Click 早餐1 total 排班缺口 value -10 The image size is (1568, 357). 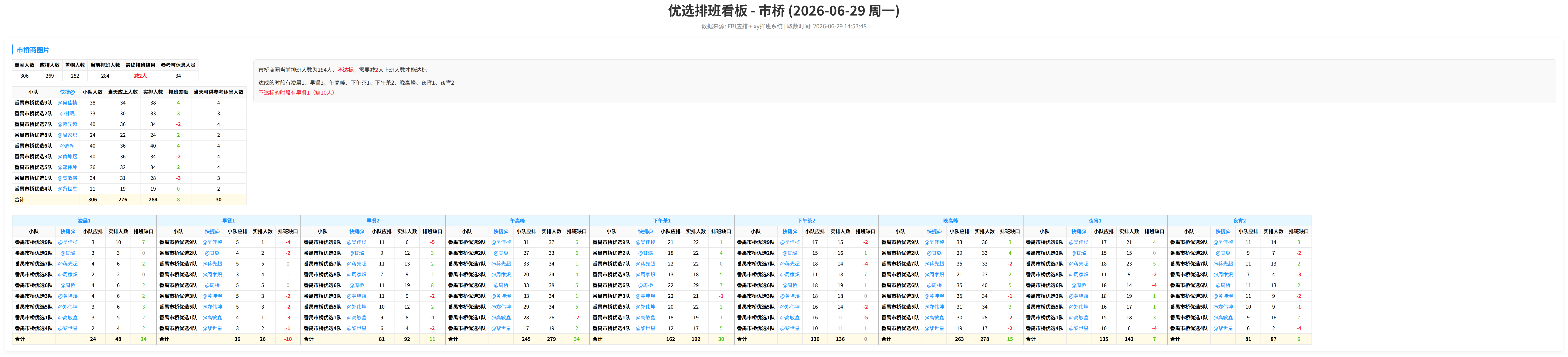coord(288,339)
